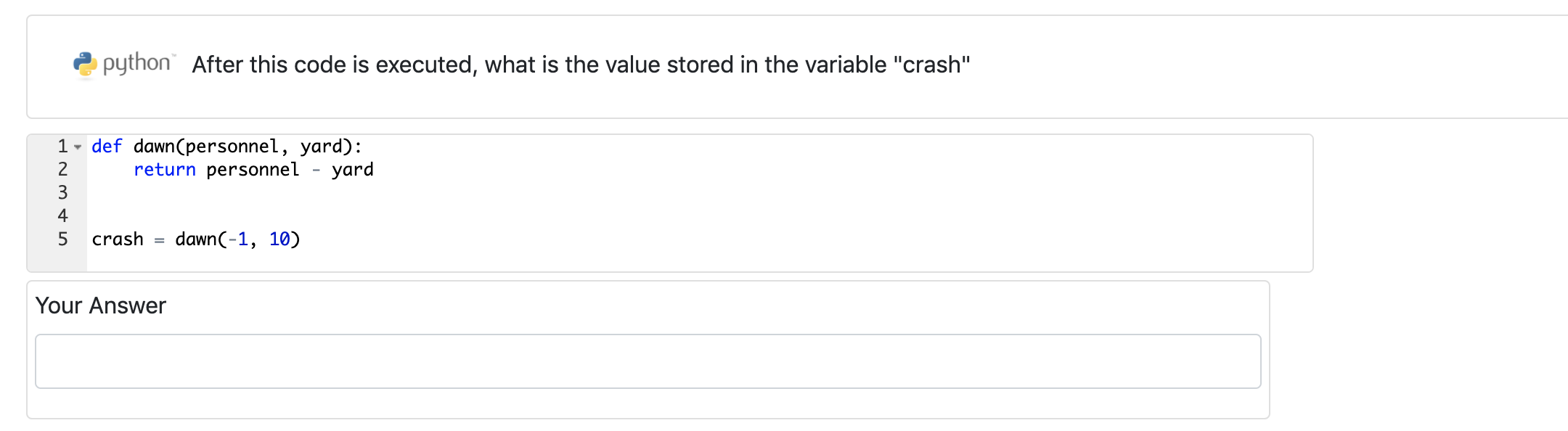Click the empty line 3 in the editor
Image resolution: width=1568 pixels, height=431 pixels.
145,192
